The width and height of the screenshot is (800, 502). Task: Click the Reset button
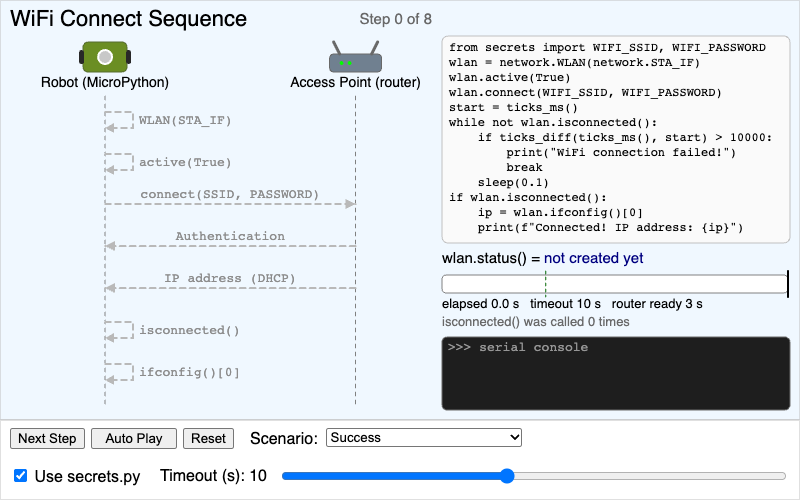208,438
